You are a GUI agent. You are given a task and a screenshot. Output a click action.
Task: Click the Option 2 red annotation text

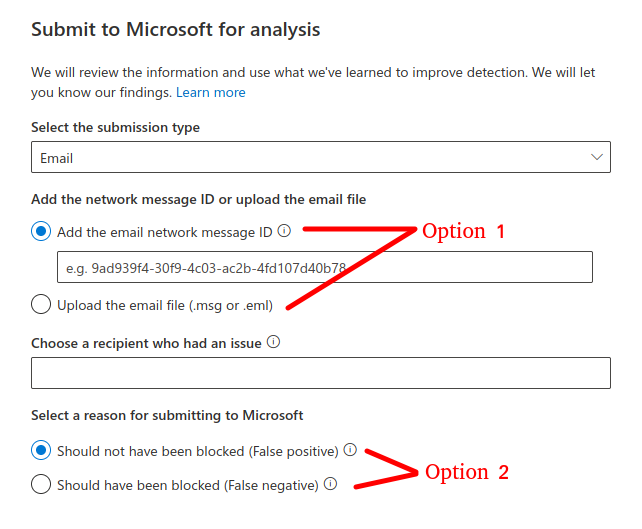click(467, 472)
